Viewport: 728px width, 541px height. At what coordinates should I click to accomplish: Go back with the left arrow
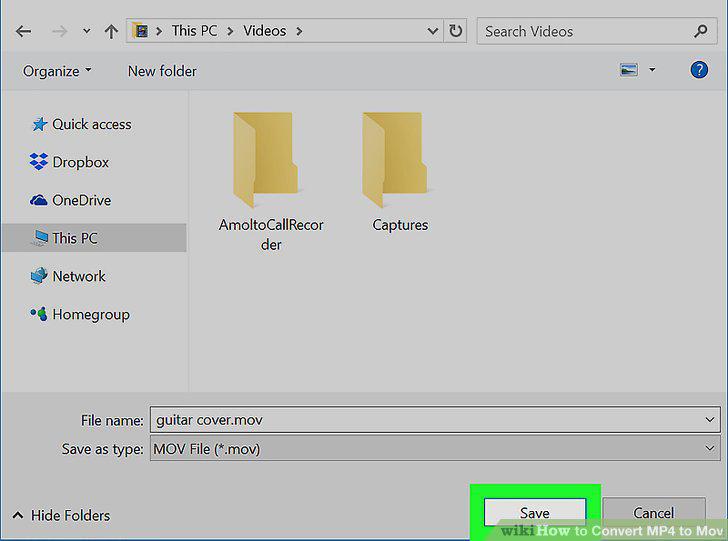pos(23,31)
